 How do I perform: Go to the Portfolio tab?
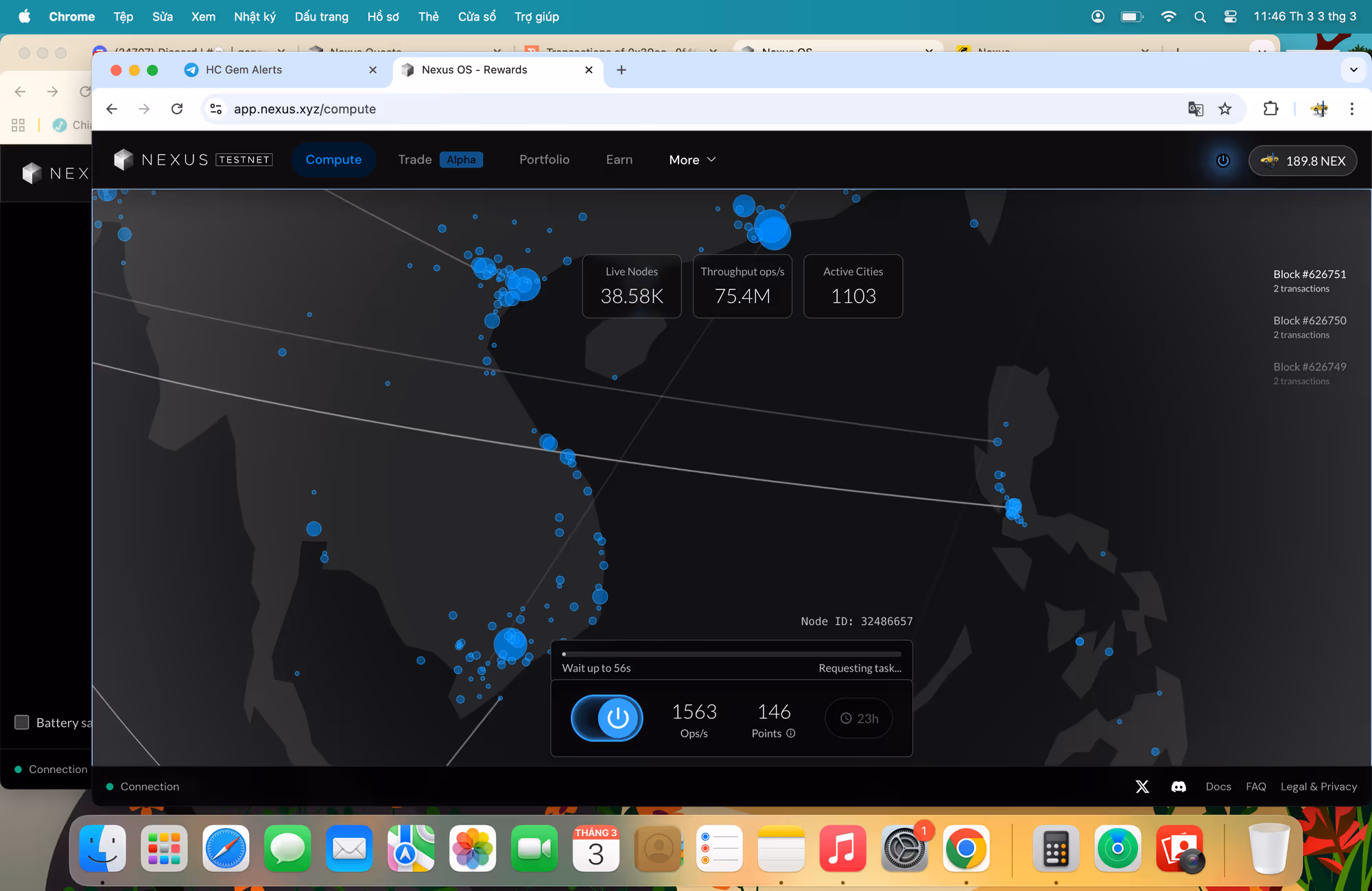pos(544,160)
